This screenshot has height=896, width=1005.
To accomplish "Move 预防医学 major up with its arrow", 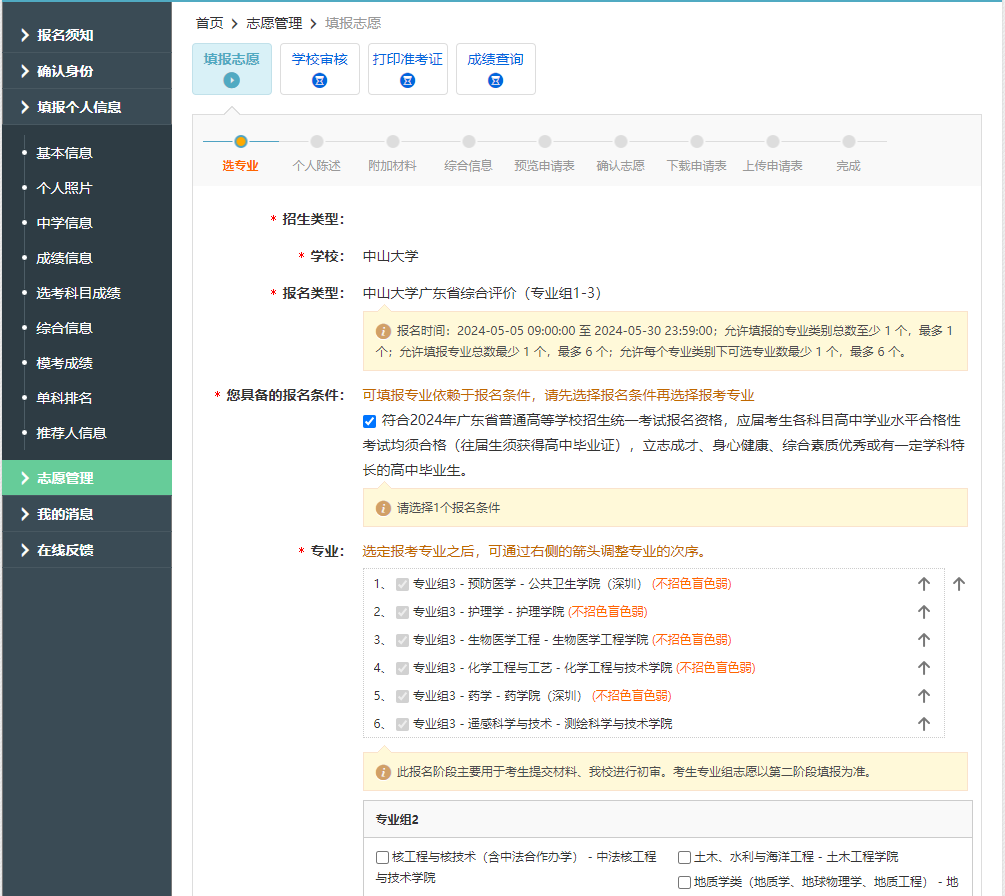I will point(923,583).
